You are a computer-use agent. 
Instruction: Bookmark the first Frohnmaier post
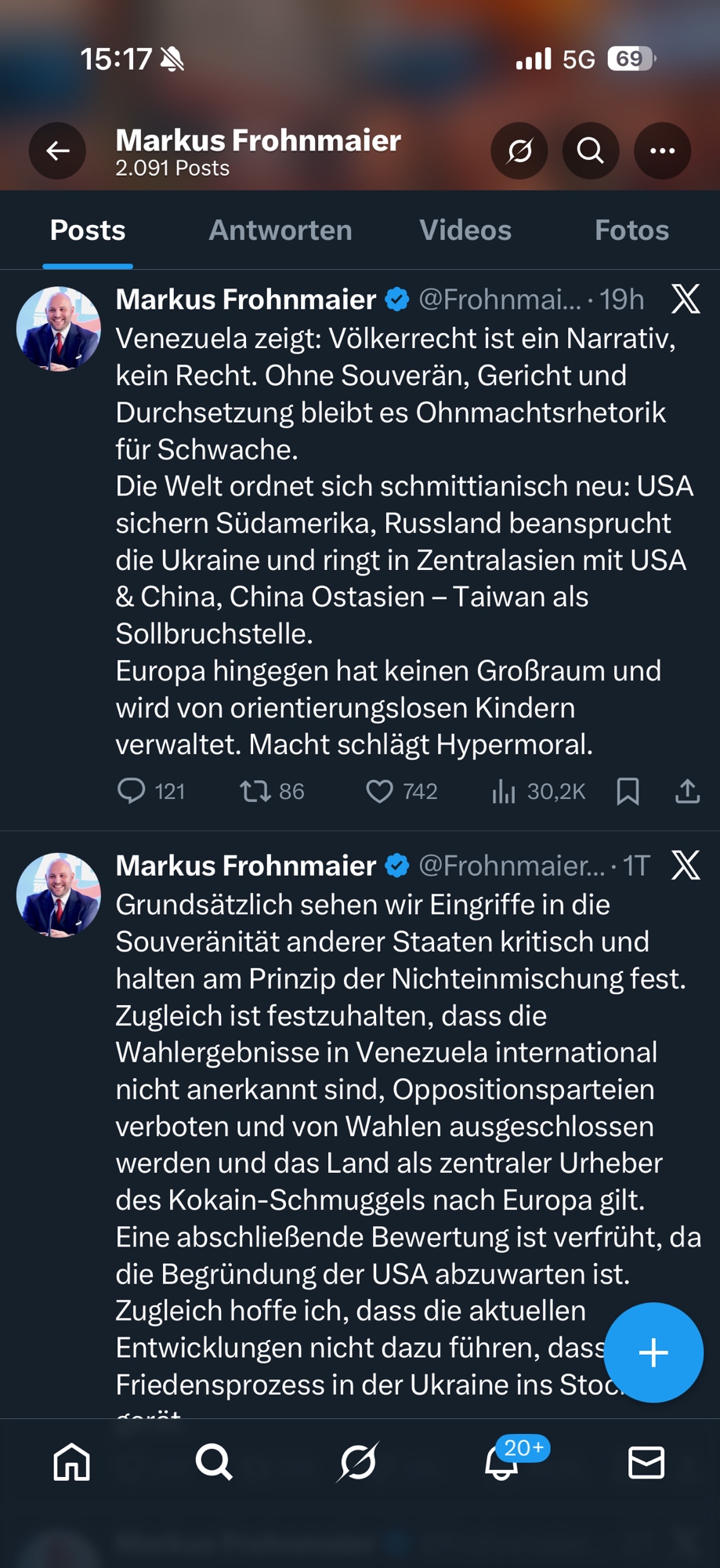(628, 791)
